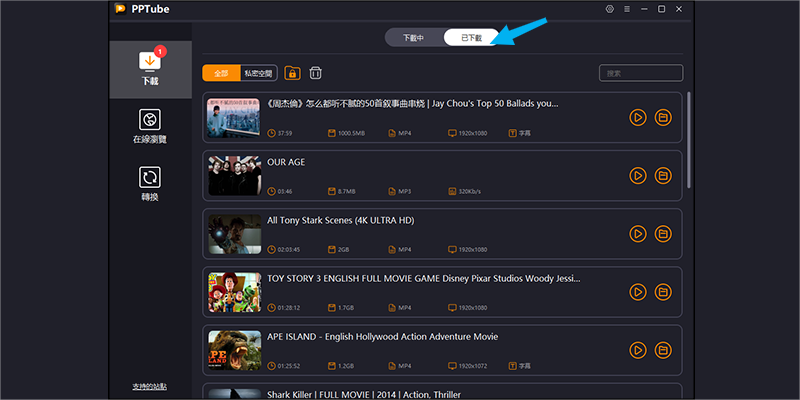This screenshot has height=400, width=800.
Task: Click the All Tony Stark Scenes thumbnail
Action: coord(234,234)
